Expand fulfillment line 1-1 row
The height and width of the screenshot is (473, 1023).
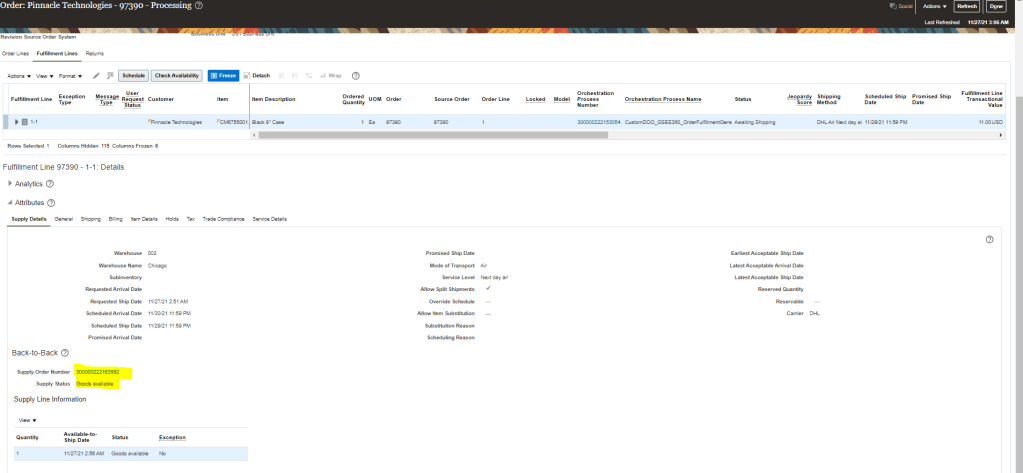point(16,122)
